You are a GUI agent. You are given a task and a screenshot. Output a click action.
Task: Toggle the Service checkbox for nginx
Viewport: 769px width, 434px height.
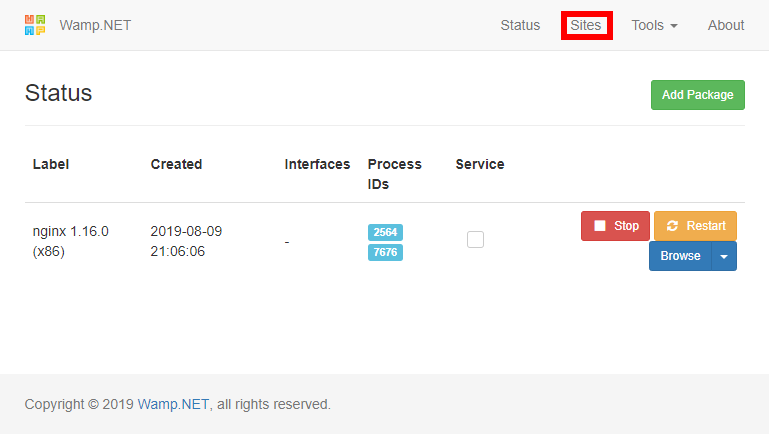(475, 239)
